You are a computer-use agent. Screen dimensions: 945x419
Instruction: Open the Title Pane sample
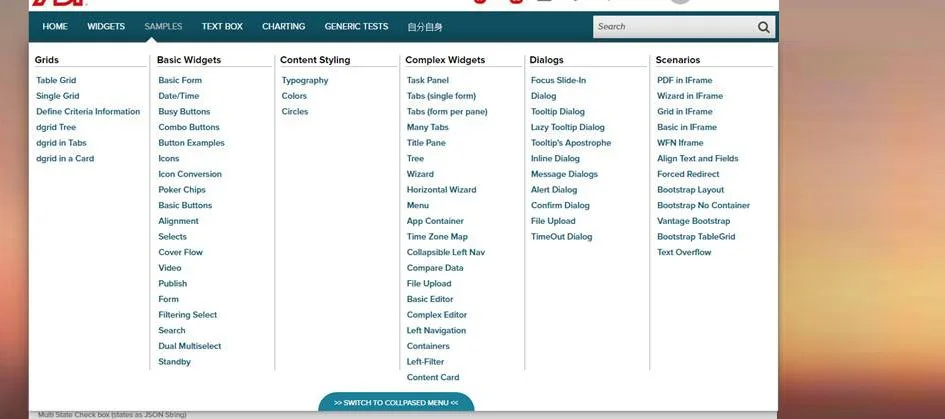click(x=426, y=143)
